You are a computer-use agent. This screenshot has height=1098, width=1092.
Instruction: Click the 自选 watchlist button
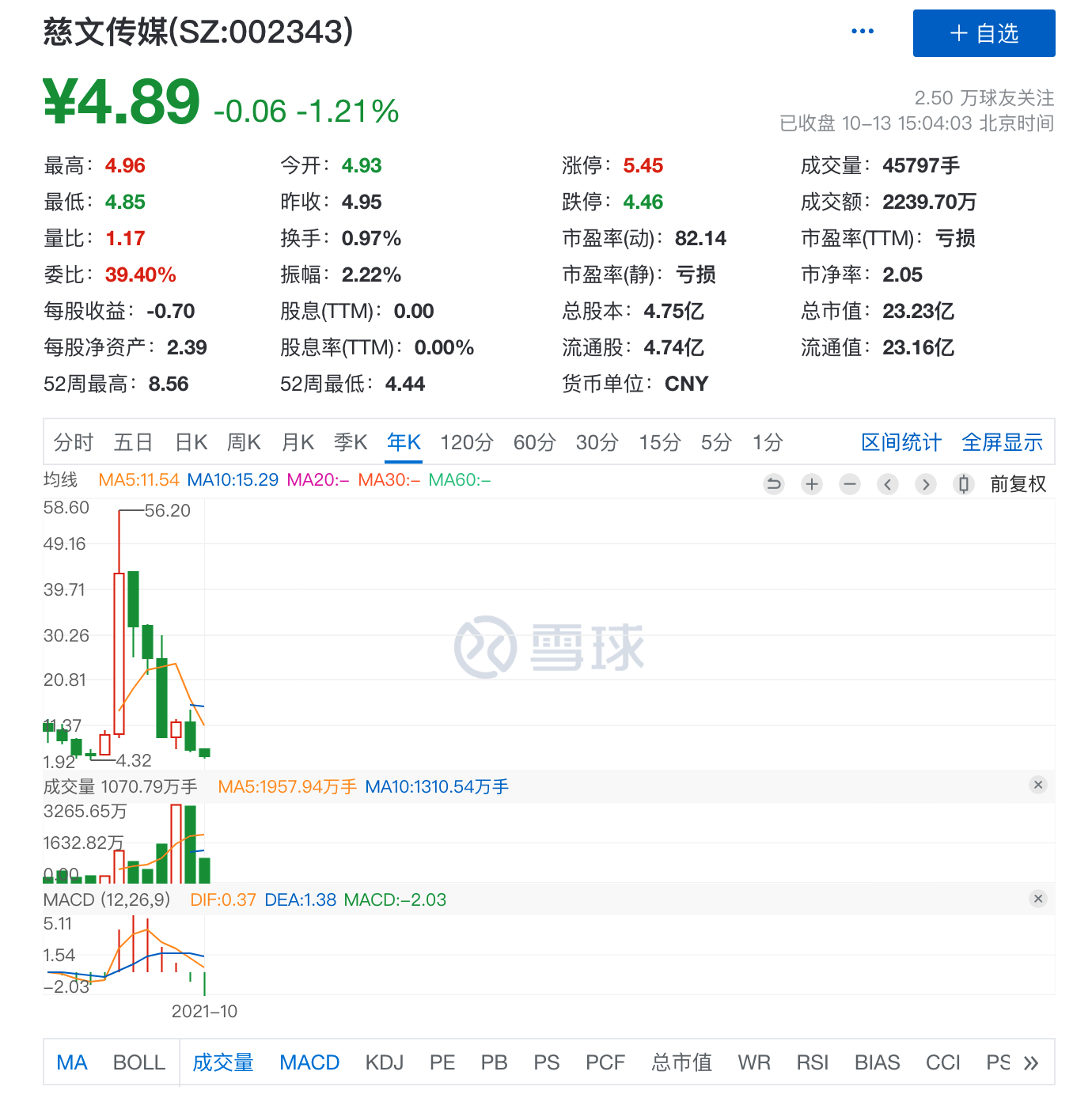(984, 33)
